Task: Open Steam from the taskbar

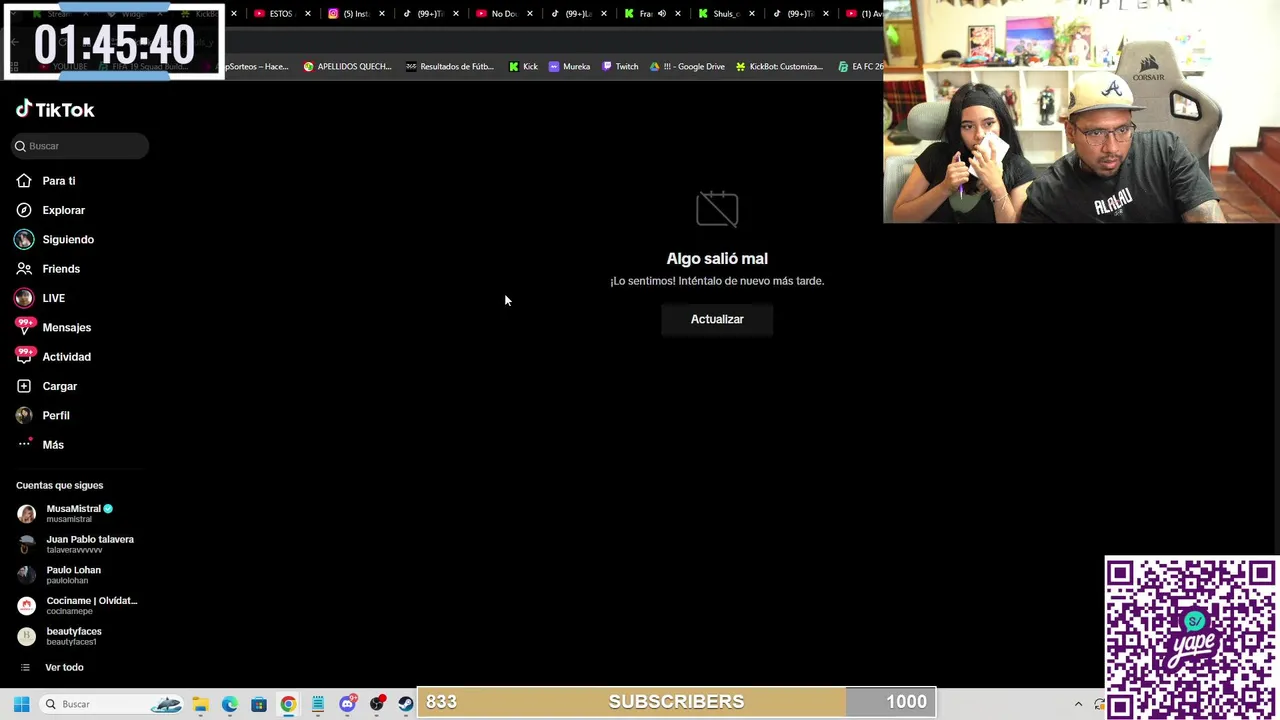Action: pos(406,704)
